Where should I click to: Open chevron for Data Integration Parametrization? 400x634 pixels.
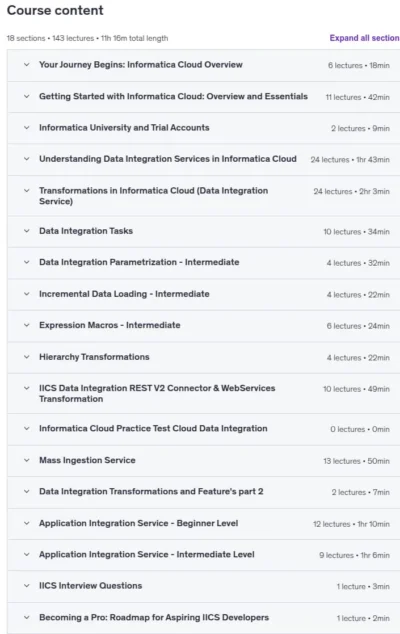pos(27,262)
